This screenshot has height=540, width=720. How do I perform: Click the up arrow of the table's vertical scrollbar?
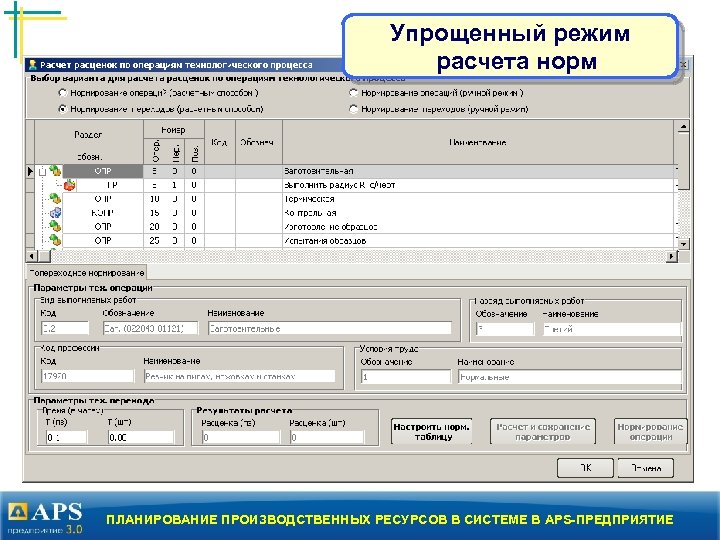(x=683, y=127)
